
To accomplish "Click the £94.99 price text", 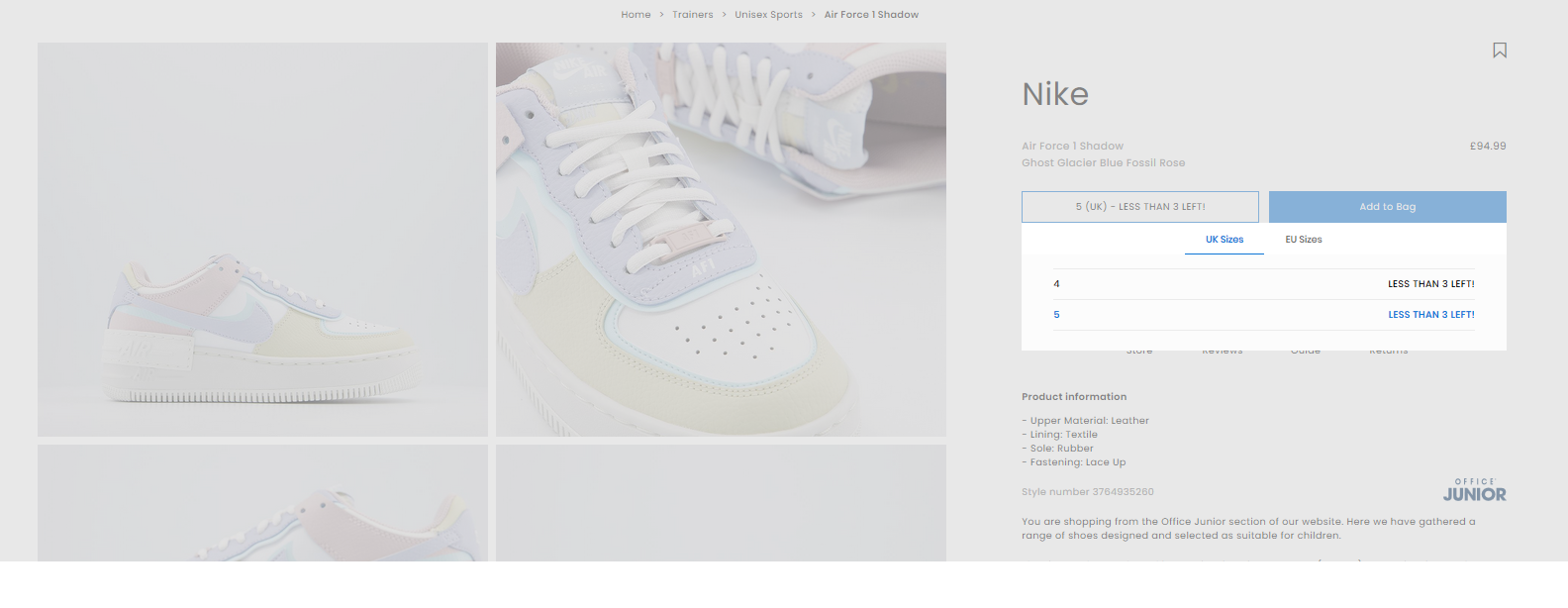I will click(1488, 146).
